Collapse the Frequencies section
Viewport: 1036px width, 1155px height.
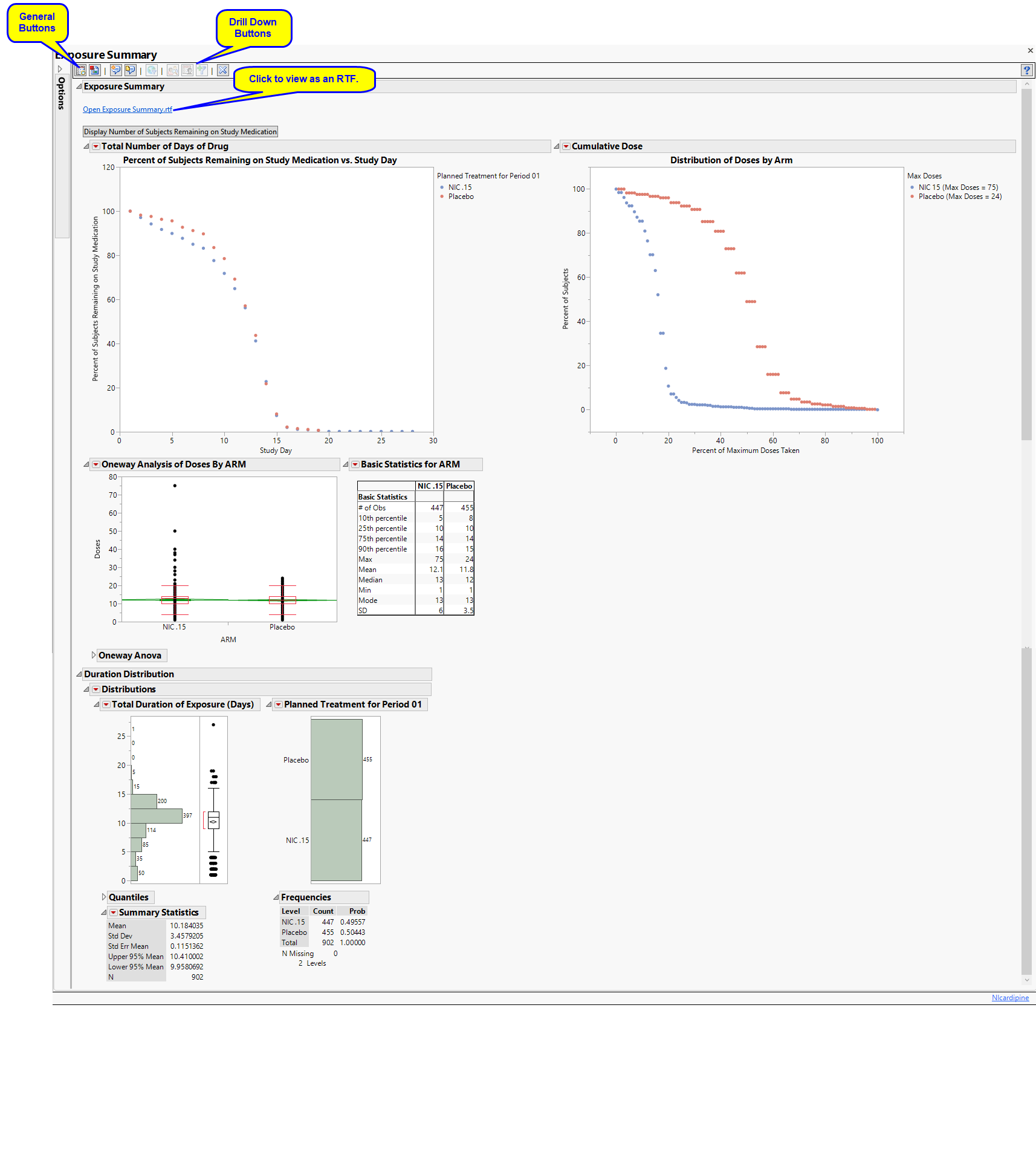click(276, 897)
